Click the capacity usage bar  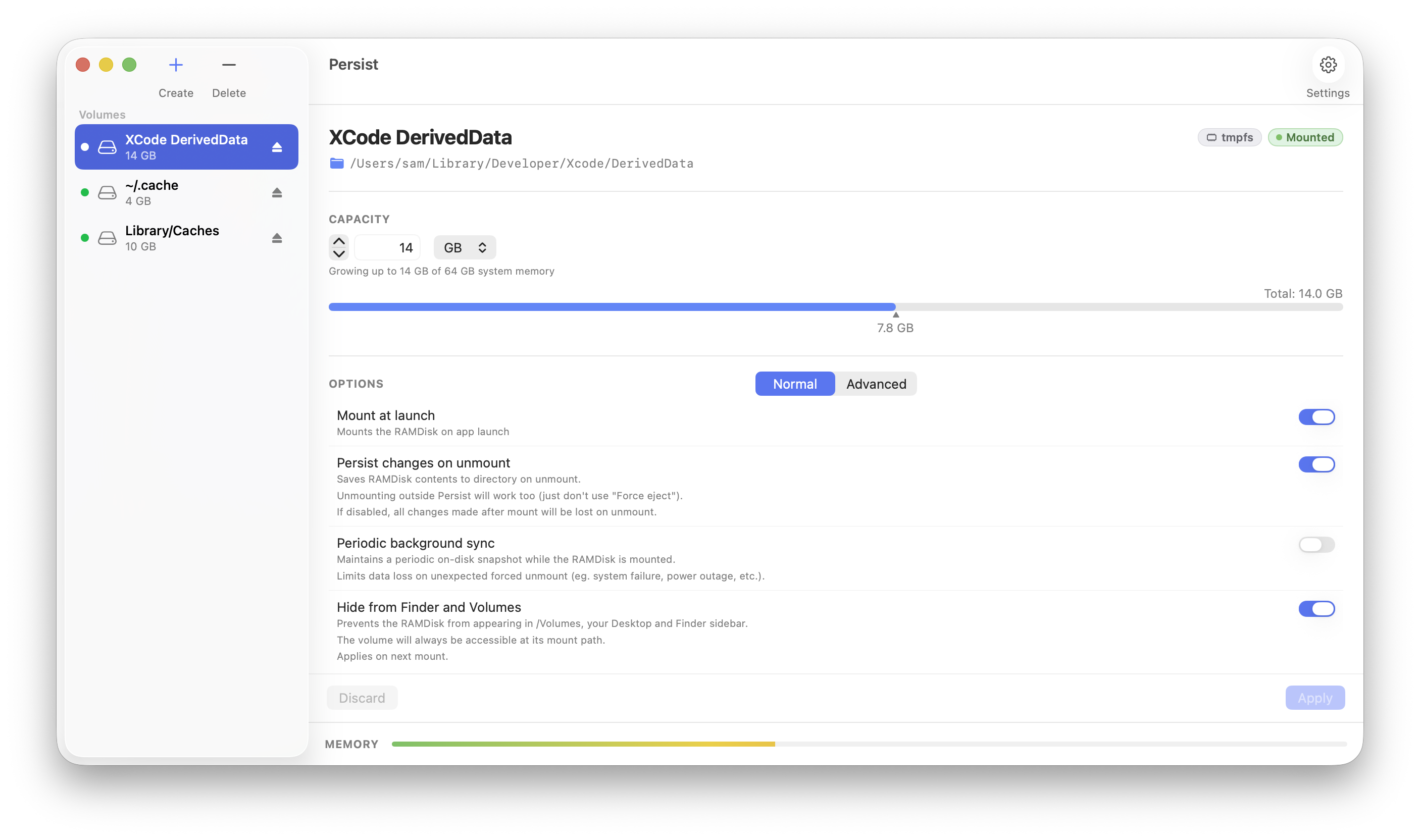click(x=836, y=307)
